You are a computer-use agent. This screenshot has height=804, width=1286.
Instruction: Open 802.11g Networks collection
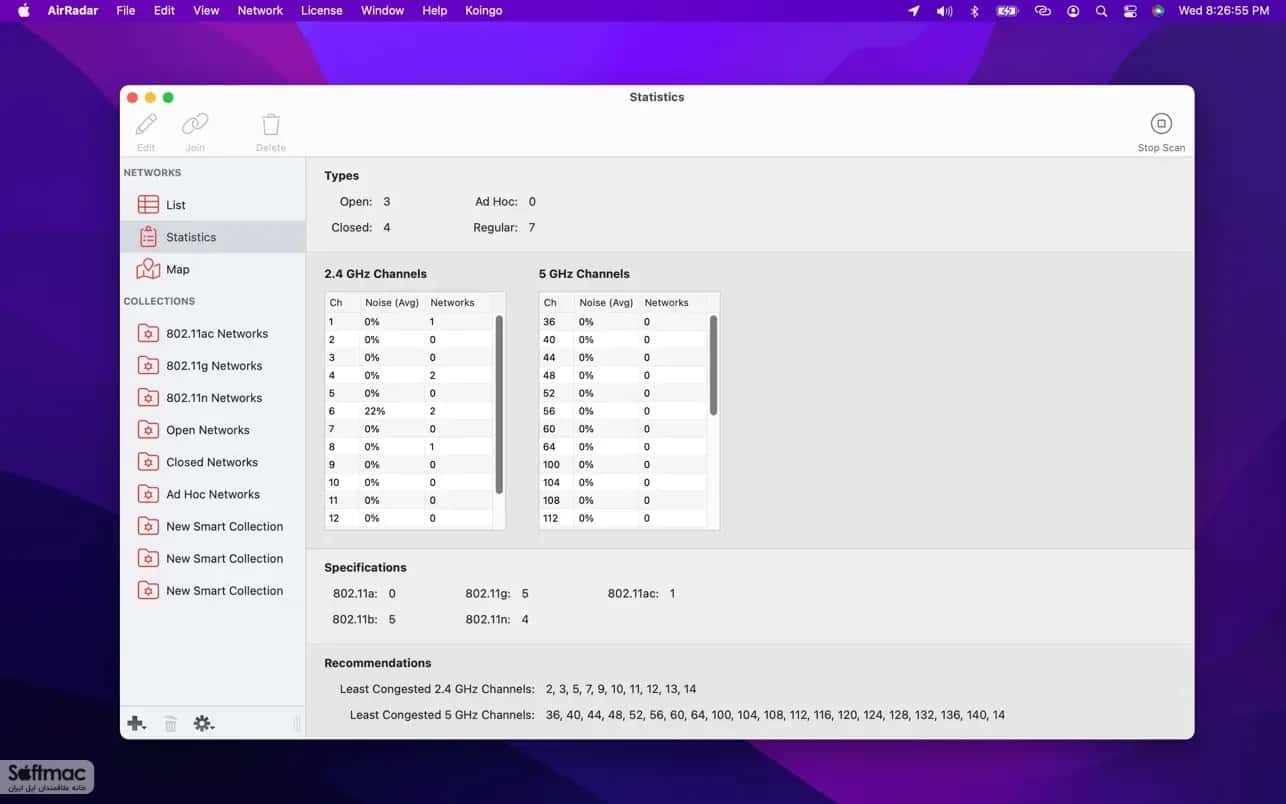212,366
